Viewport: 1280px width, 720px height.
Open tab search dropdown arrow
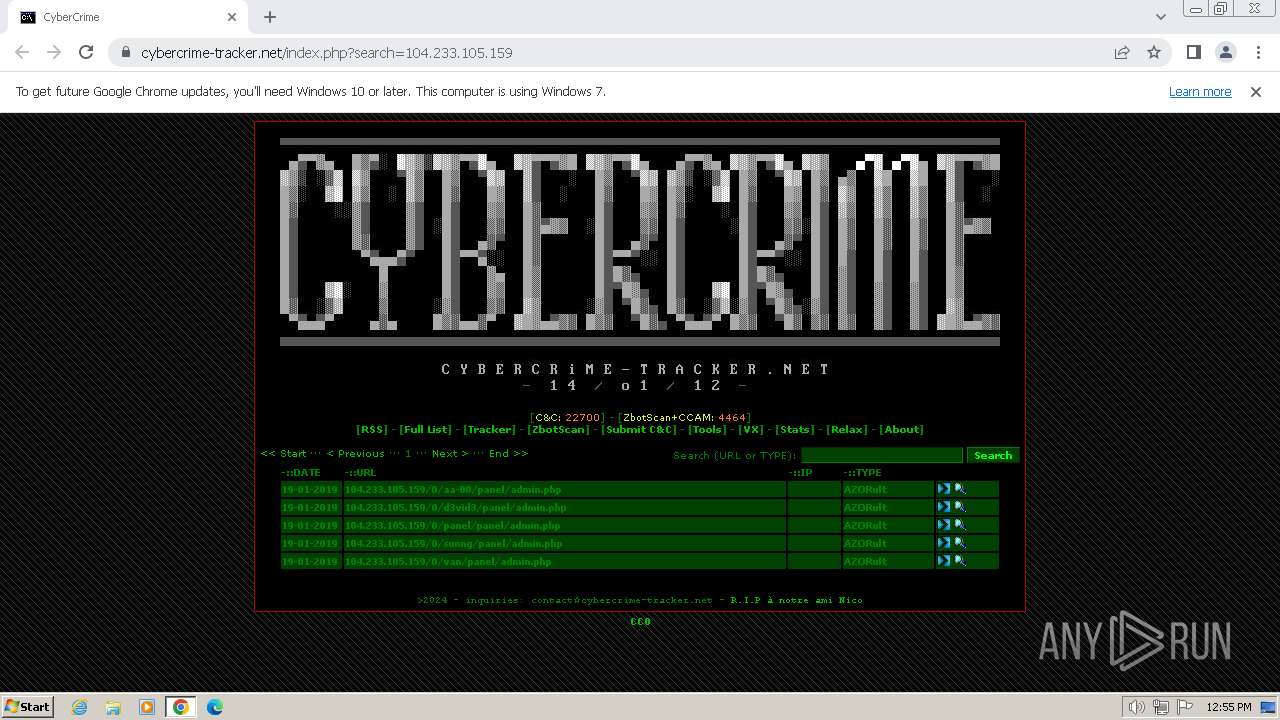pyautogui.click(x=1161, y=17)
